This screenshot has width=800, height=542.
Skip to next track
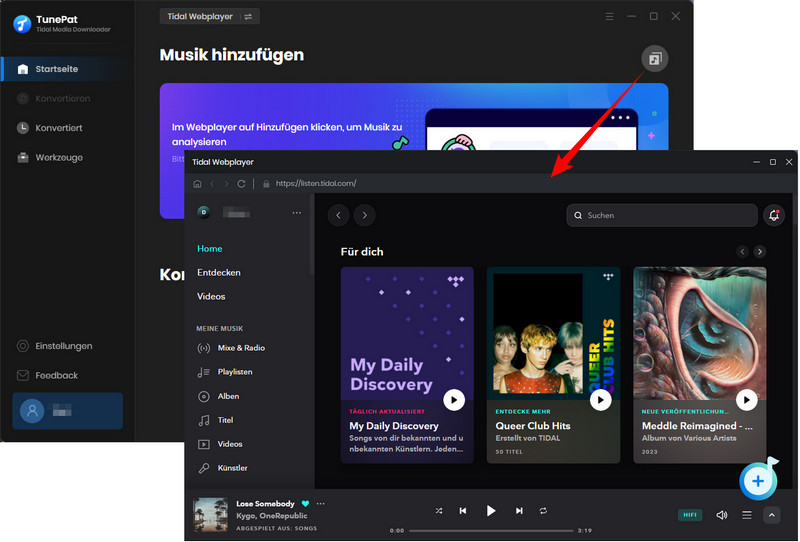pos(519,511)
